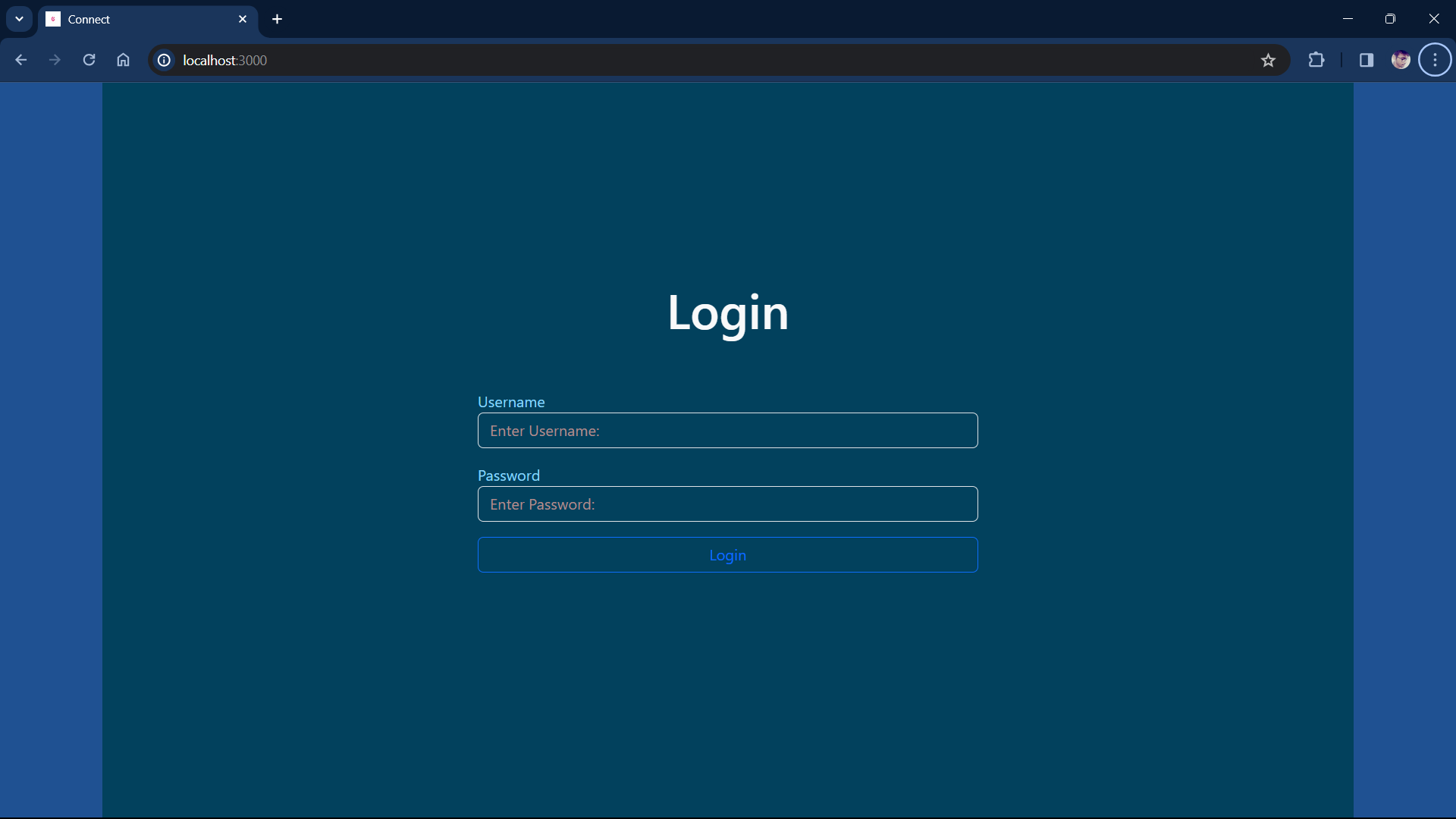Open the extensions puzzle icon

coord(1316,60)
